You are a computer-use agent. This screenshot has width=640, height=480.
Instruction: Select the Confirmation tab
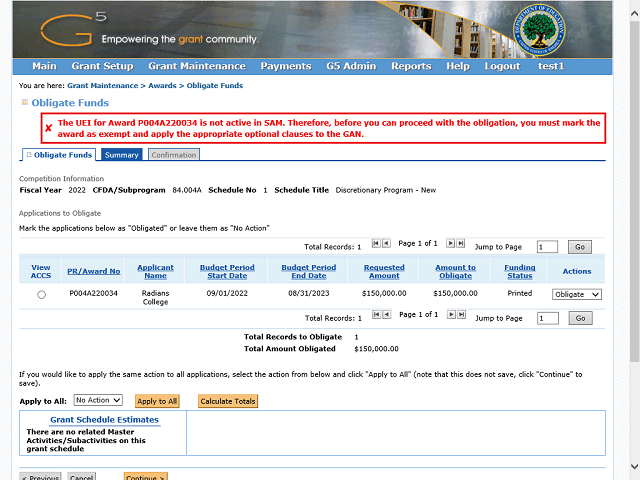tap(174, 155)
